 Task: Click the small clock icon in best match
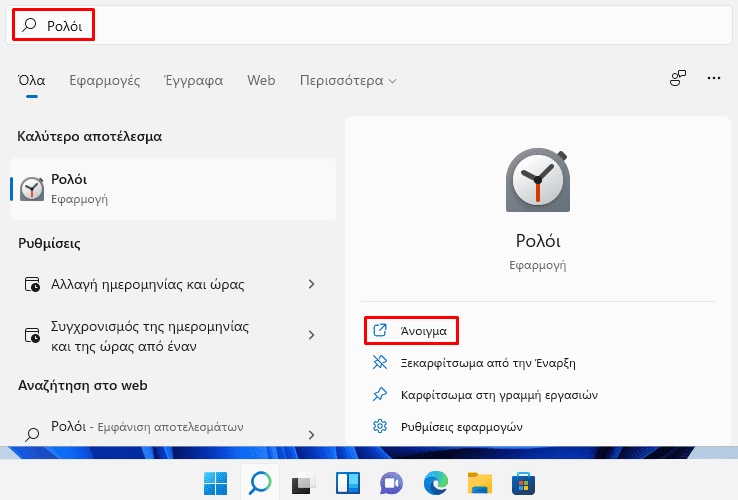pyautogui.click(x=32, y=189)
